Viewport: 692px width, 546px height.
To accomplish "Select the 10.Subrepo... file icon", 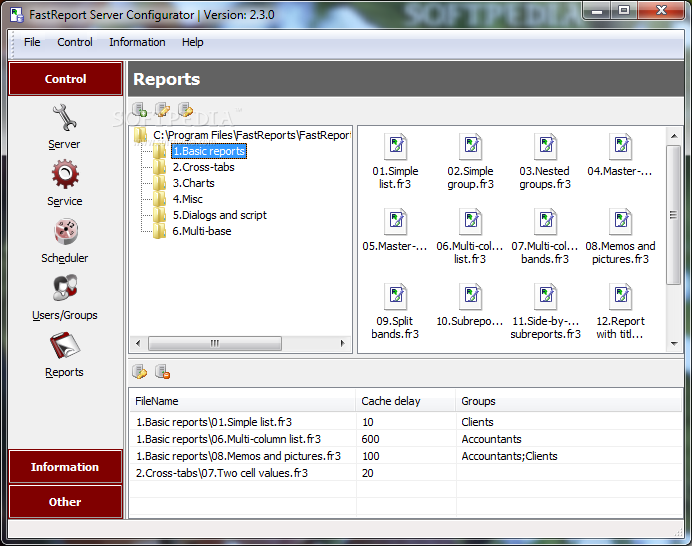I will coord(470,296).
